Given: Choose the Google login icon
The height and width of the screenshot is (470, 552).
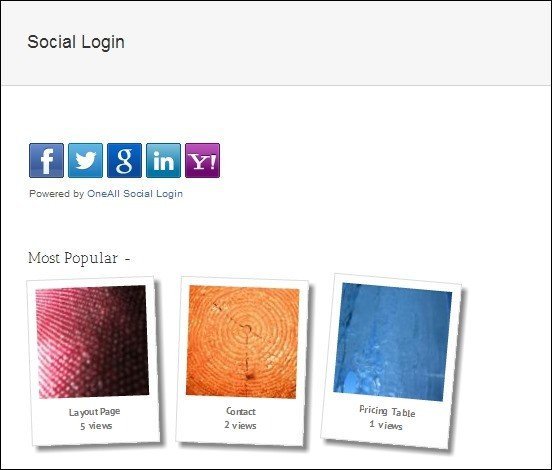Looking at the screenshot, I should (125, 161).
